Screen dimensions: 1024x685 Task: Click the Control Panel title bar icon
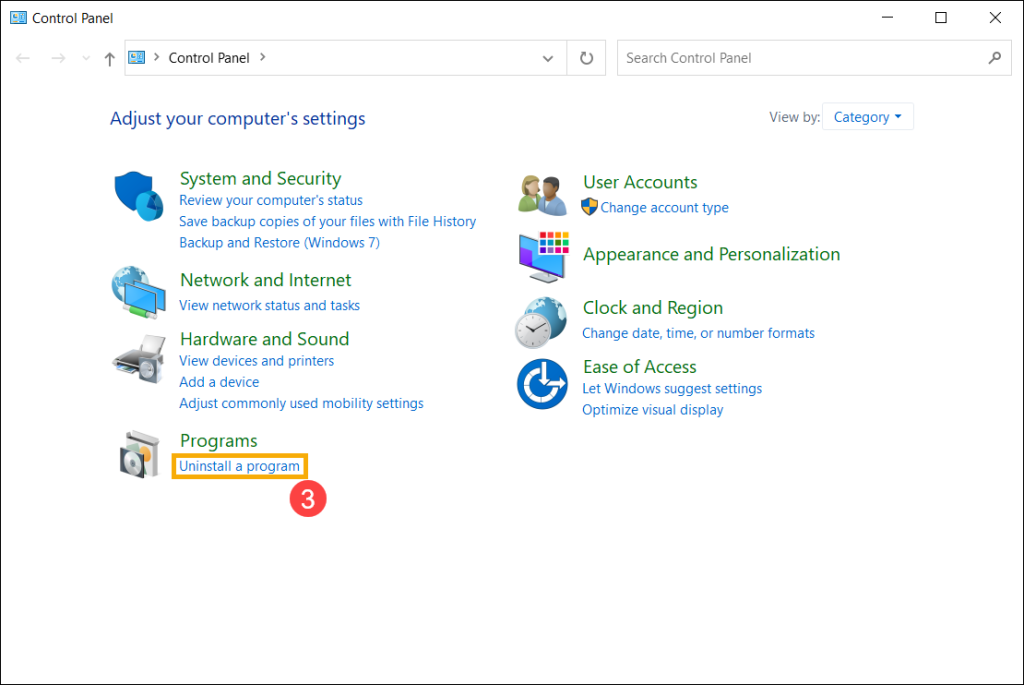tap(18, 18)
